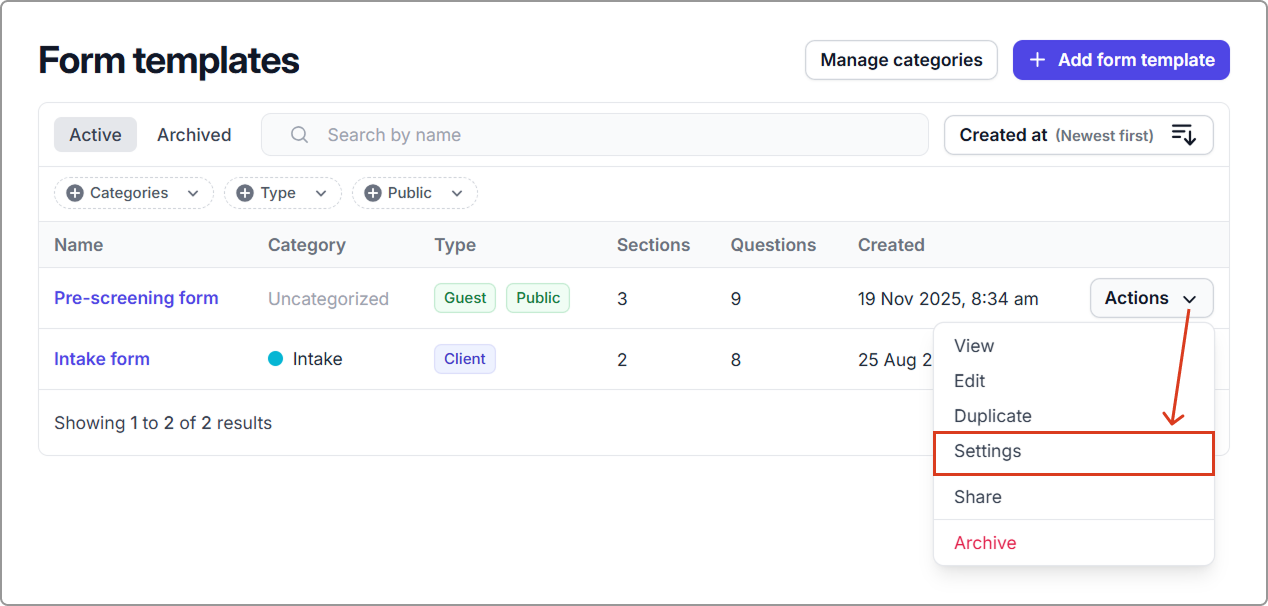Select Duplicate in the Actions menu
Viewport: 1268px width, 606px height.
pyautogui.click(x=992, y=416)
